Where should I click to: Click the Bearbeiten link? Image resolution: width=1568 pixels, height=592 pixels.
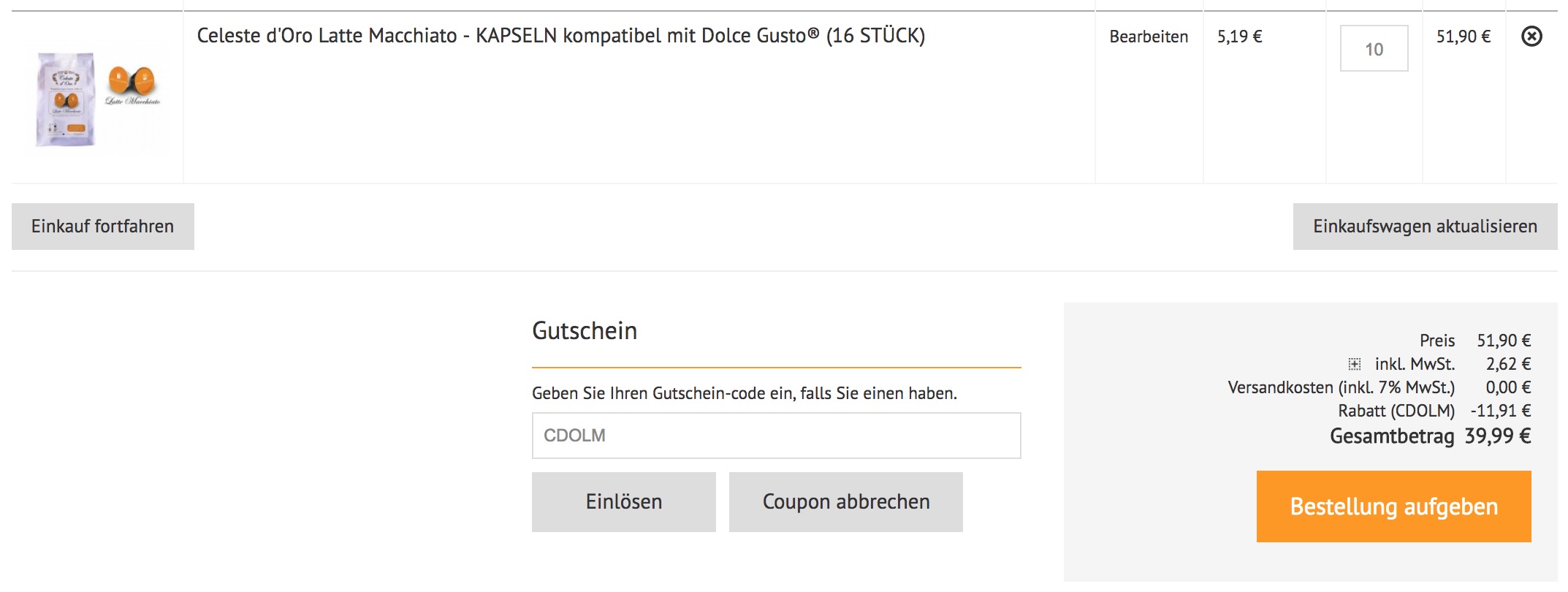click(x=1148, y=37)
